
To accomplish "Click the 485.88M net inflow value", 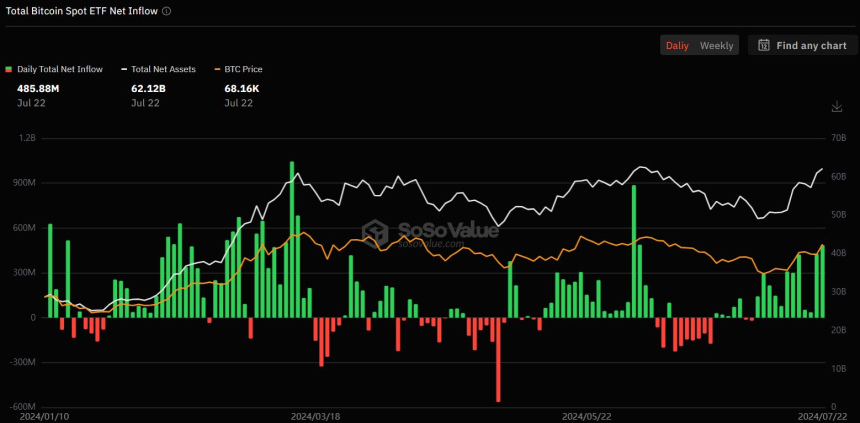I will [38, 89].
